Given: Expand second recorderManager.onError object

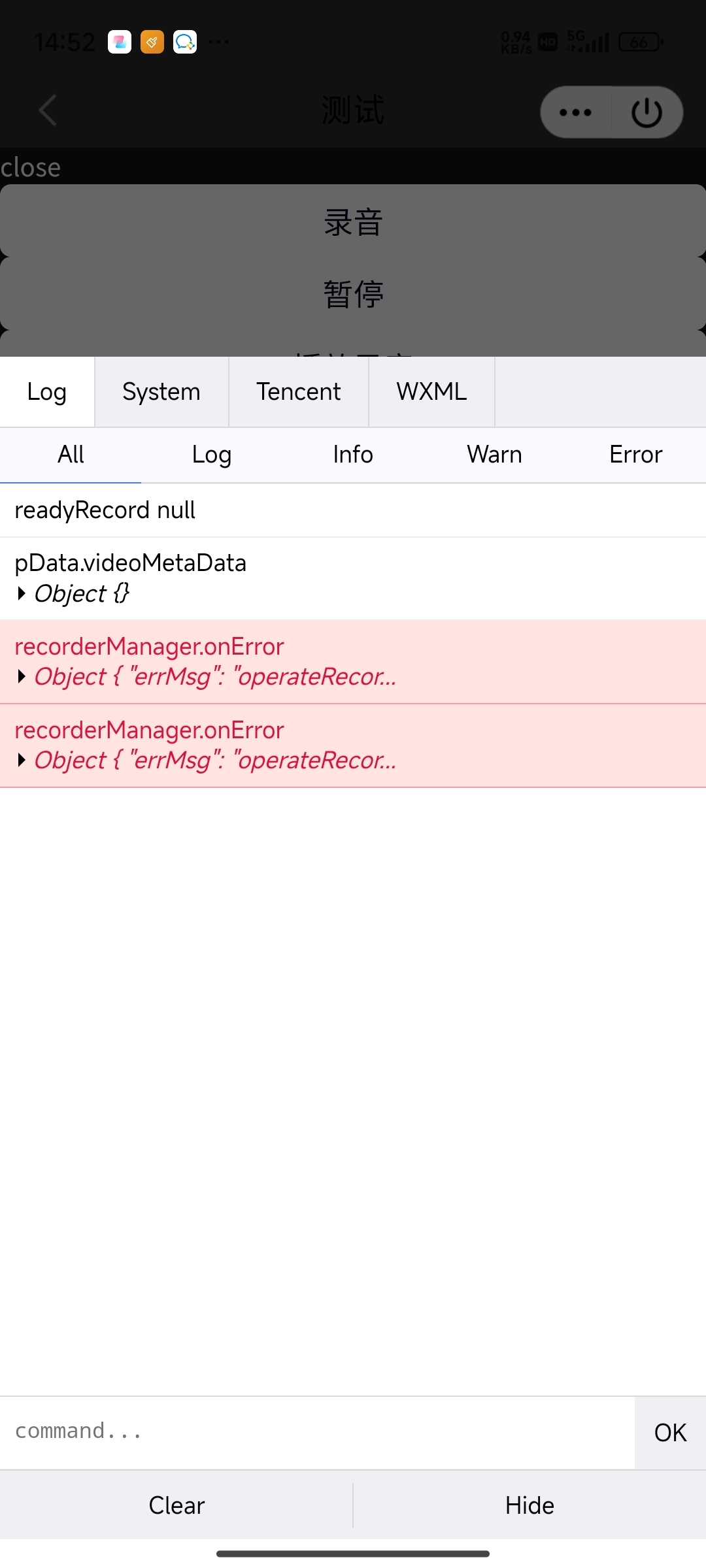Looking at the screenshot, I should [x=22, y=760].
